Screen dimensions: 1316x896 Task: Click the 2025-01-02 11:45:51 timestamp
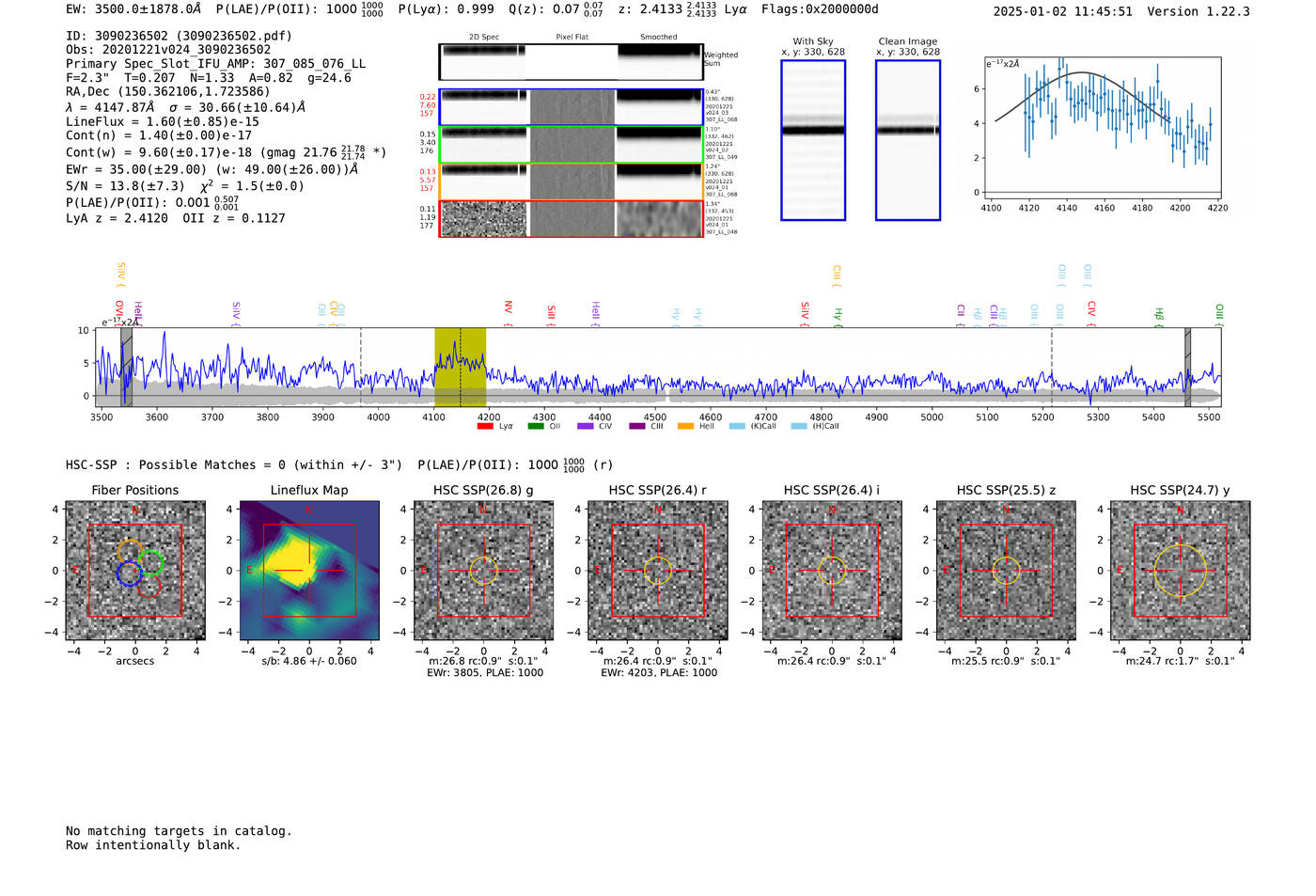pyautogui.click(x=1063, y=11)
